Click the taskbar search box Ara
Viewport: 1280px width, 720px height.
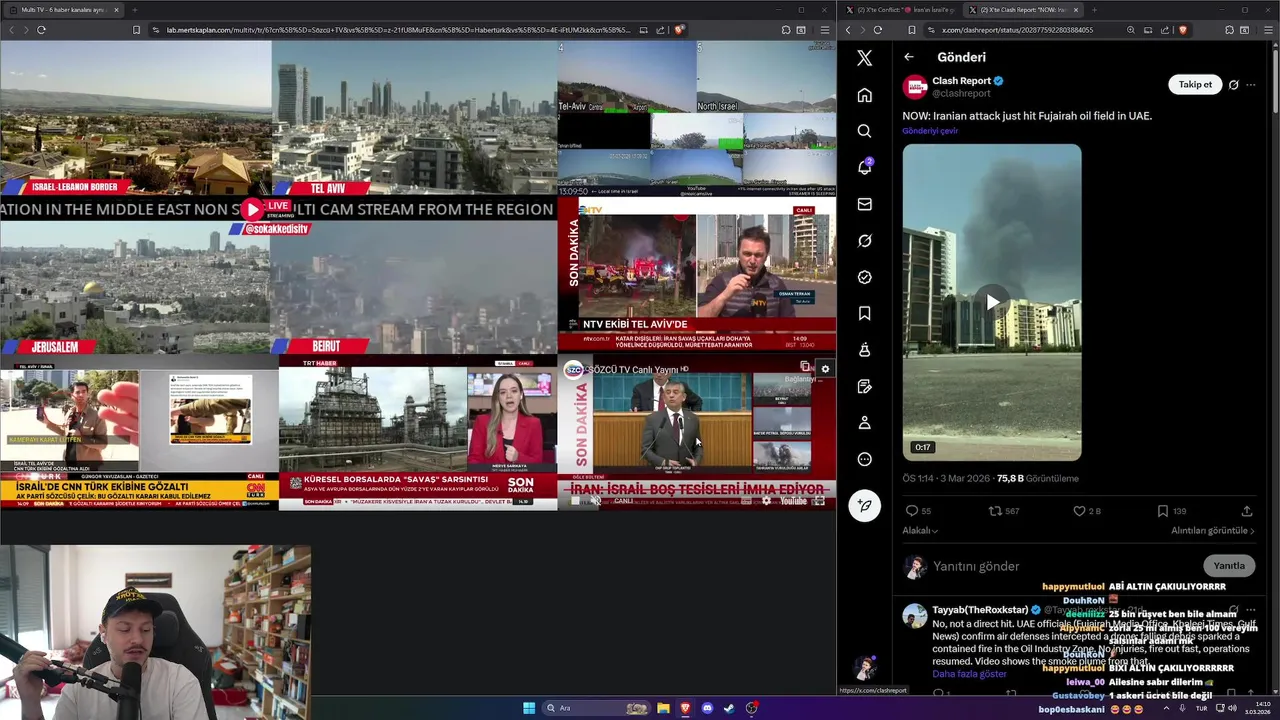596,708
